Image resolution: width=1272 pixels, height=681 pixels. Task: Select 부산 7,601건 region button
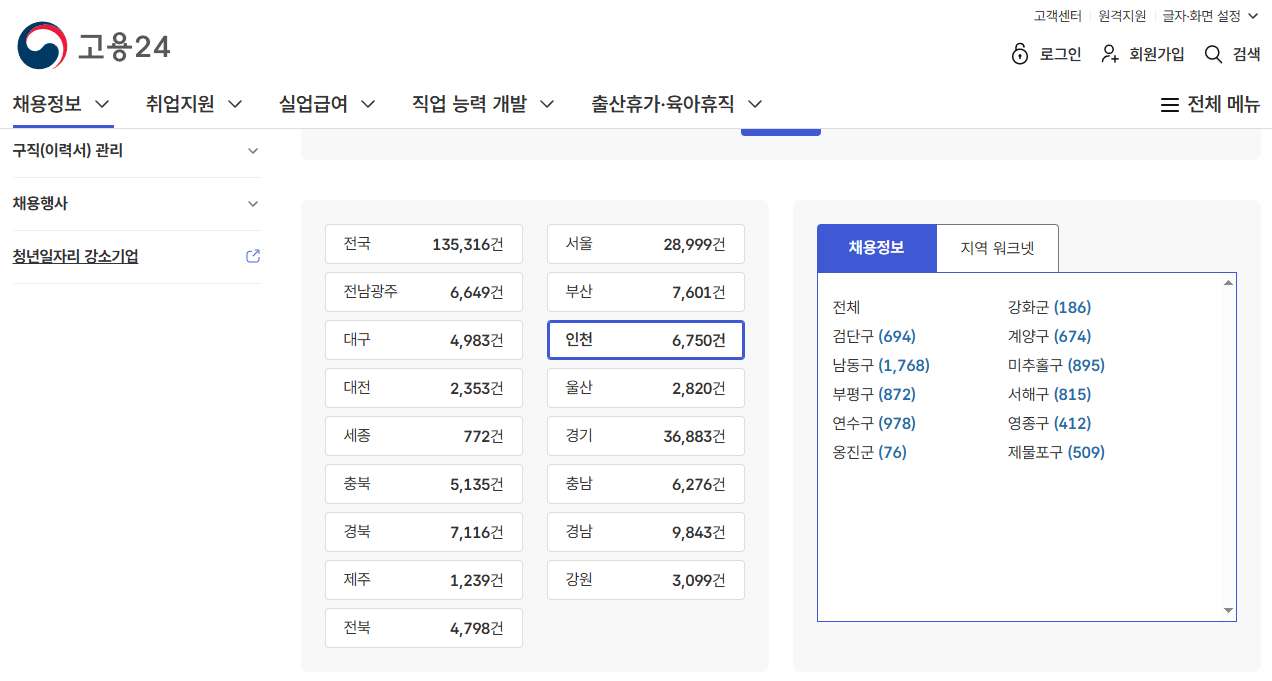646,292
